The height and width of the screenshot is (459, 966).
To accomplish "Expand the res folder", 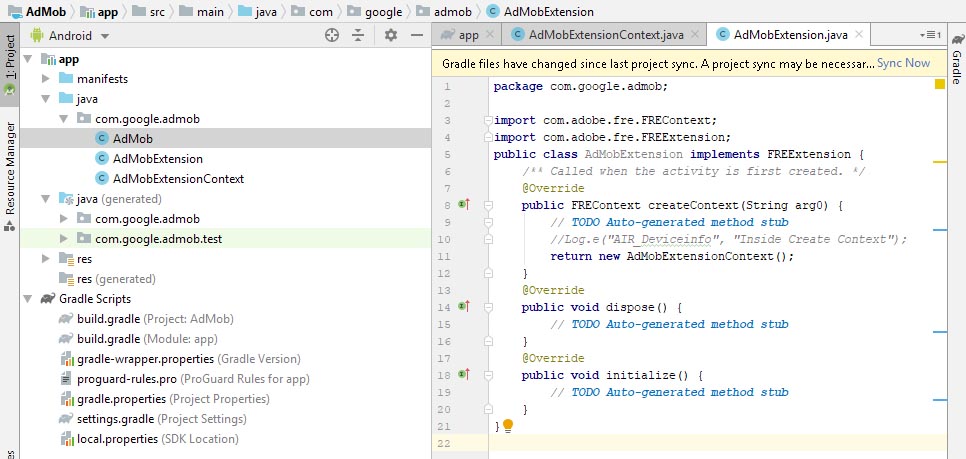I will click(46, 259).
